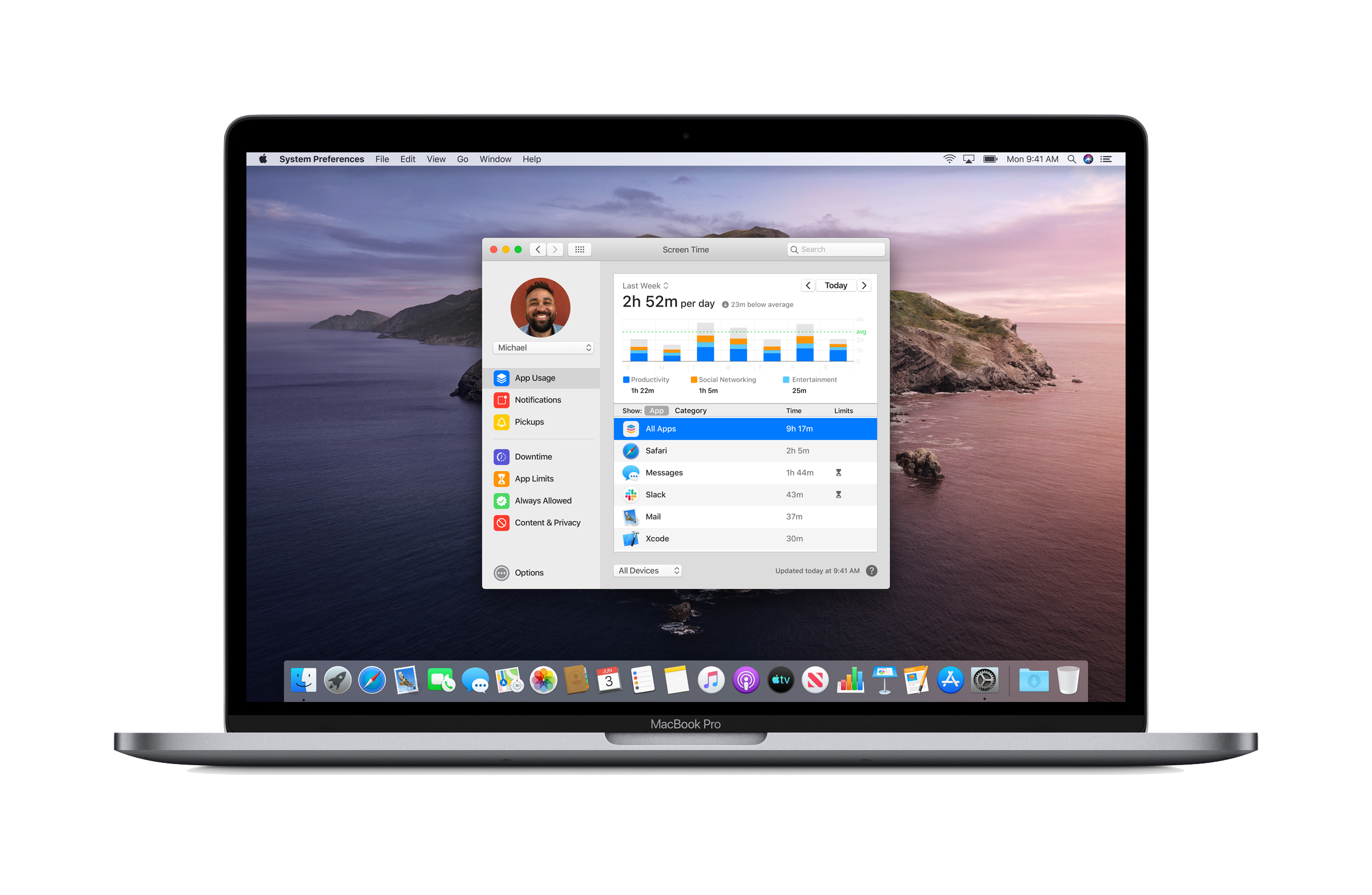Select the All Apps row
Image resolution: width=1372 pixels, height=895 pixels.
[x=745, y=429]
